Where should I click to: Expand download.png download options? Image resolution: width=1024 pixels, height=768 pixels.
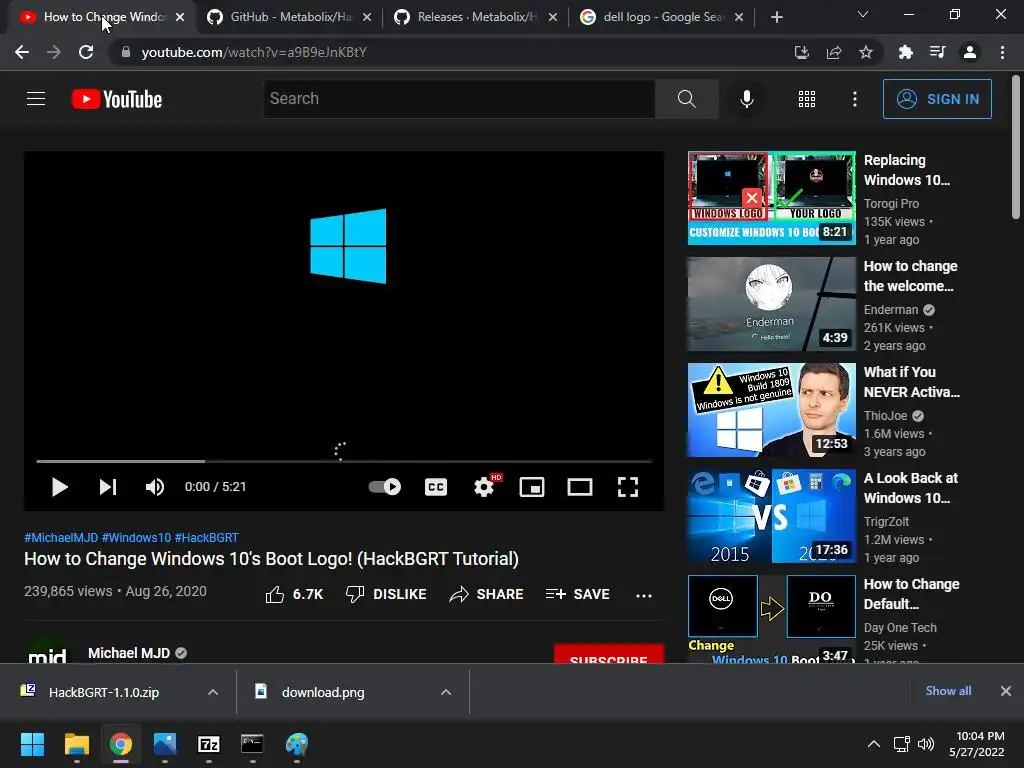(446, 692)
